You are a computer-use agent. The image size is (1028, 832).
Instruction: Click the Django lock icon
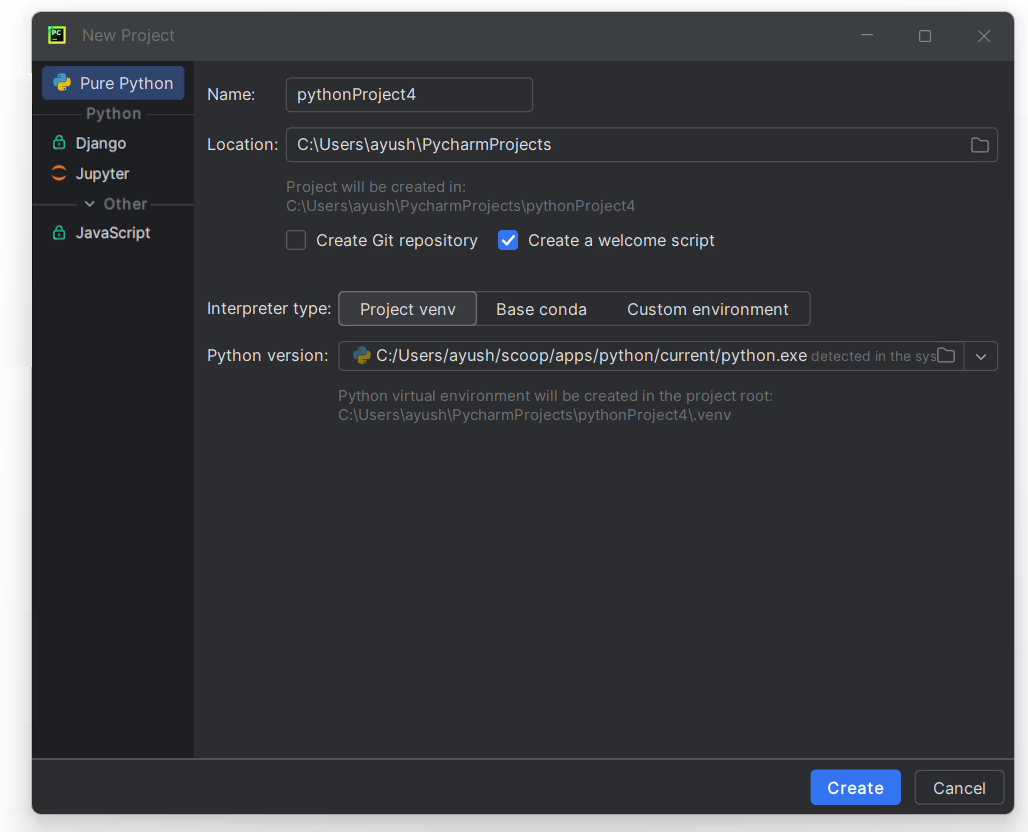59,142
